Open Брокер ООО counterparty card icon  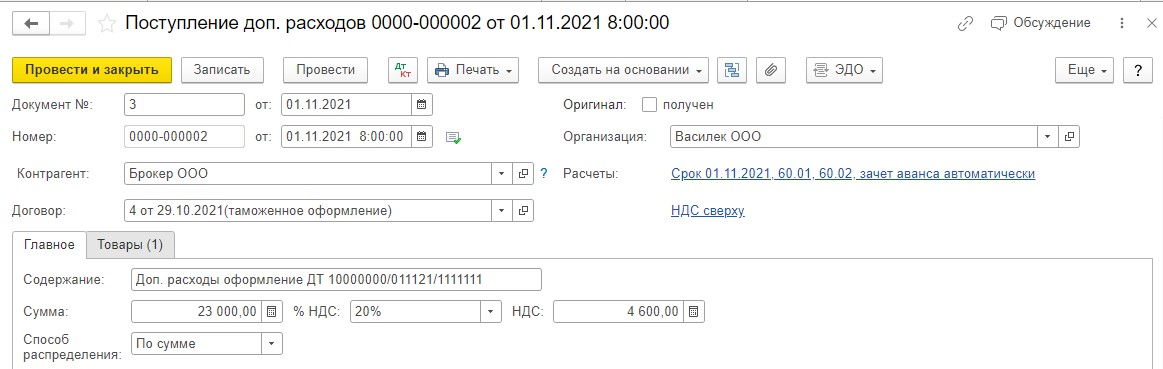523,174
